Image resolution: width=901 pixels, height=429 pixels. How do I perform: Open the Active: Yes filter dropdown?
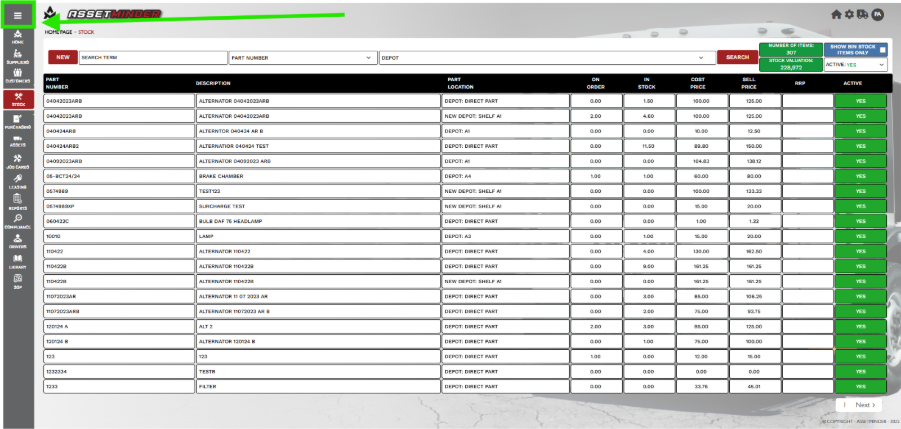[x=855, y=65]
